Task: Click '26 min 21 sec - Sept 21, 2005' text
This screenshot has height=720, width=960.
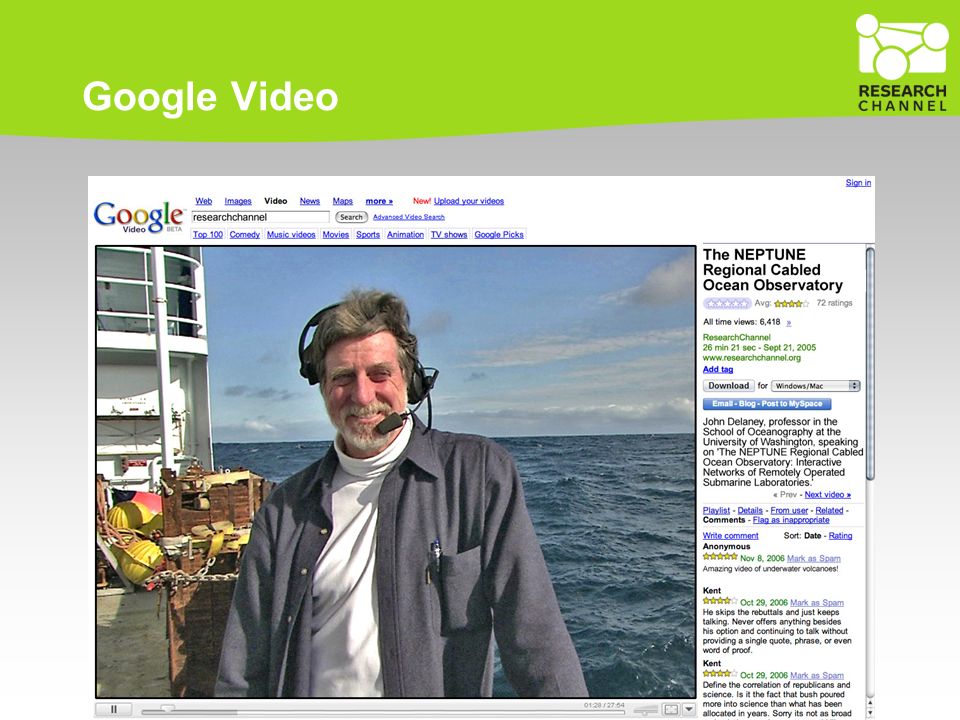Action: coord(759,348)
